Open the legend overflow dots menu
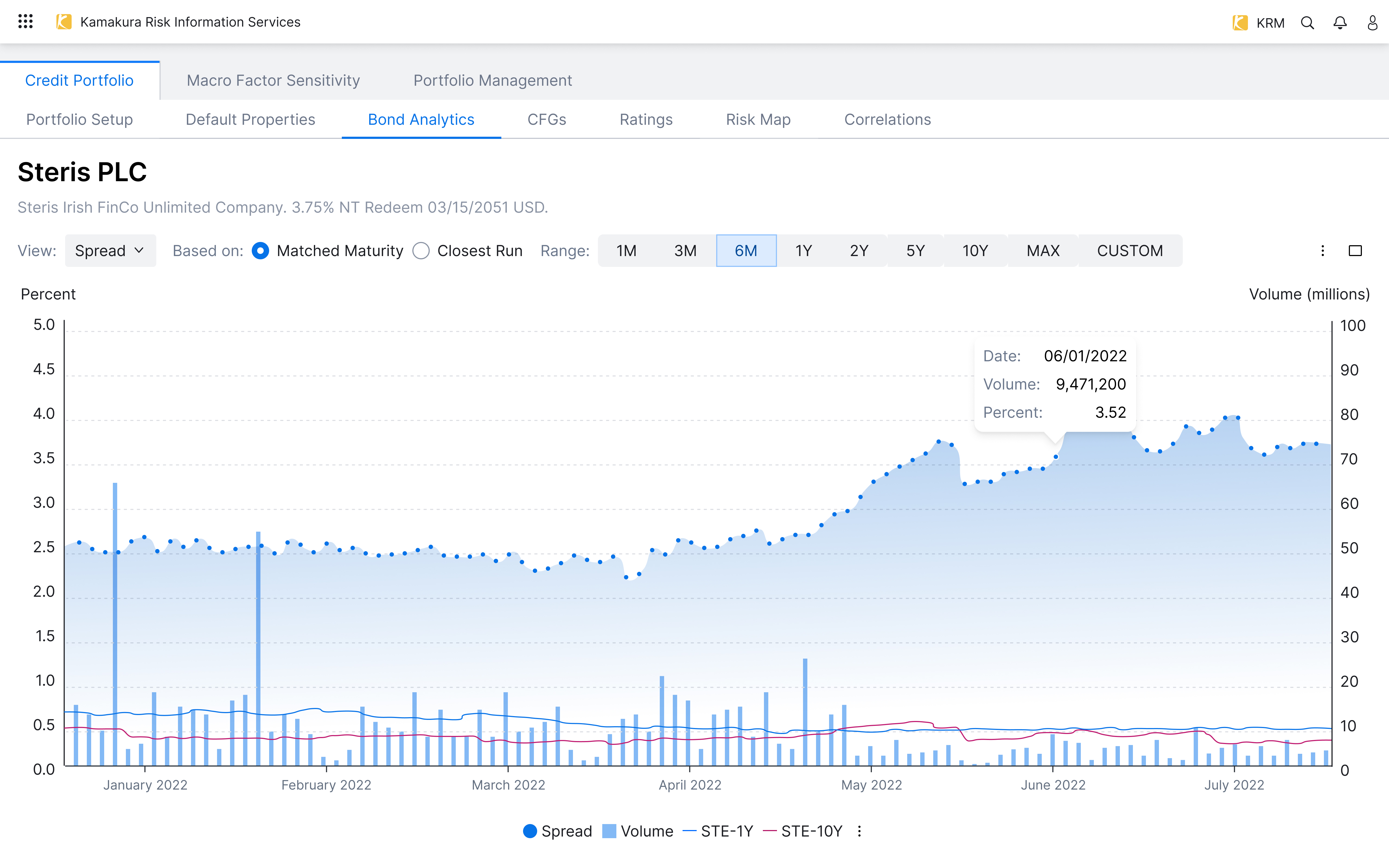The image size is (1389, 868). coord(859,831)
